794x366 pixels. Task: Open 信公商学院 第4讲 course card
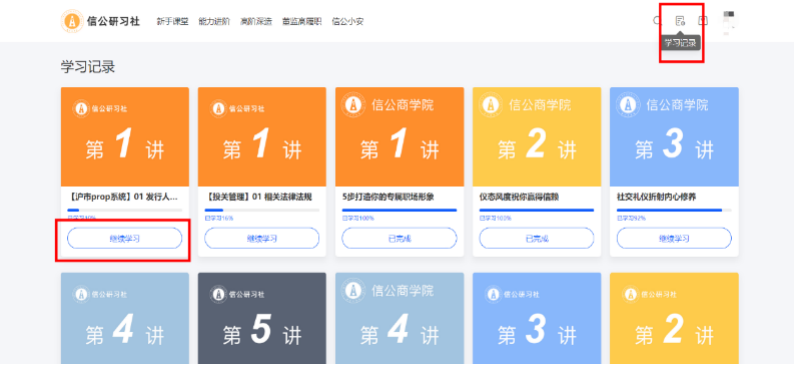pyautogui.click(x=399, y=318)
